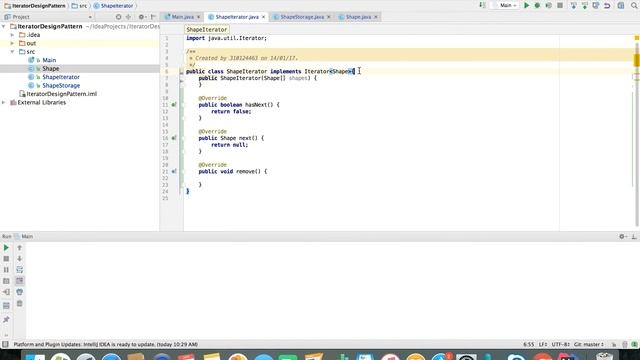Collapse the src folder
The image size is (640, 360).
pos(12,52)
